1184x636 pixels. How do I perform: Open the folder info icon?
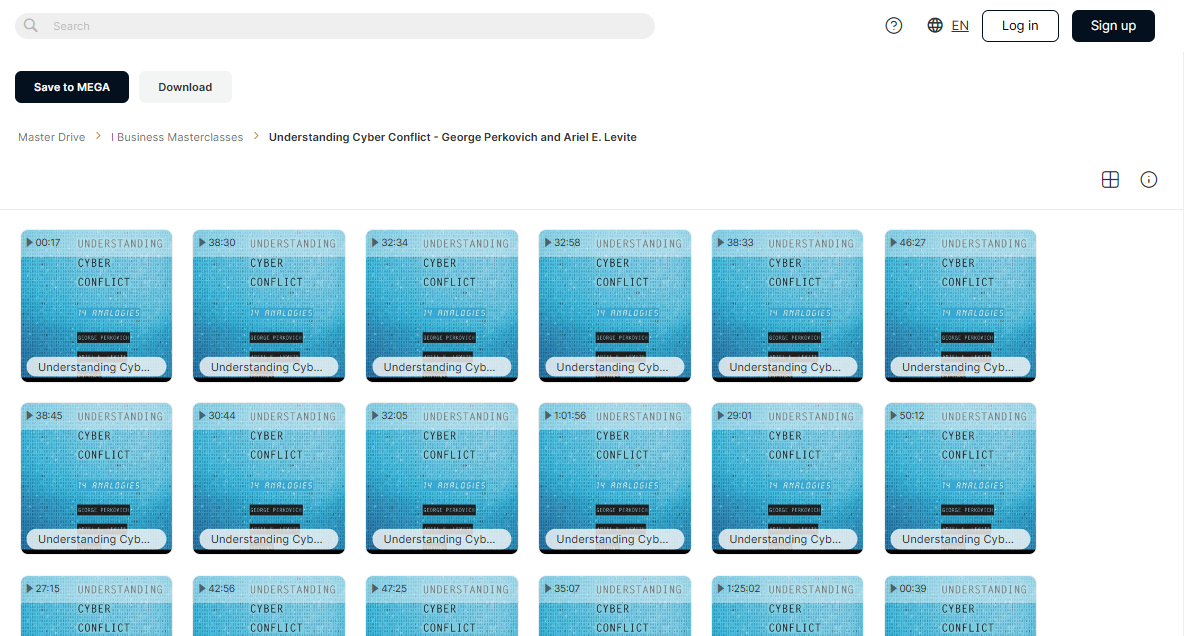(x=1149, y=180)
